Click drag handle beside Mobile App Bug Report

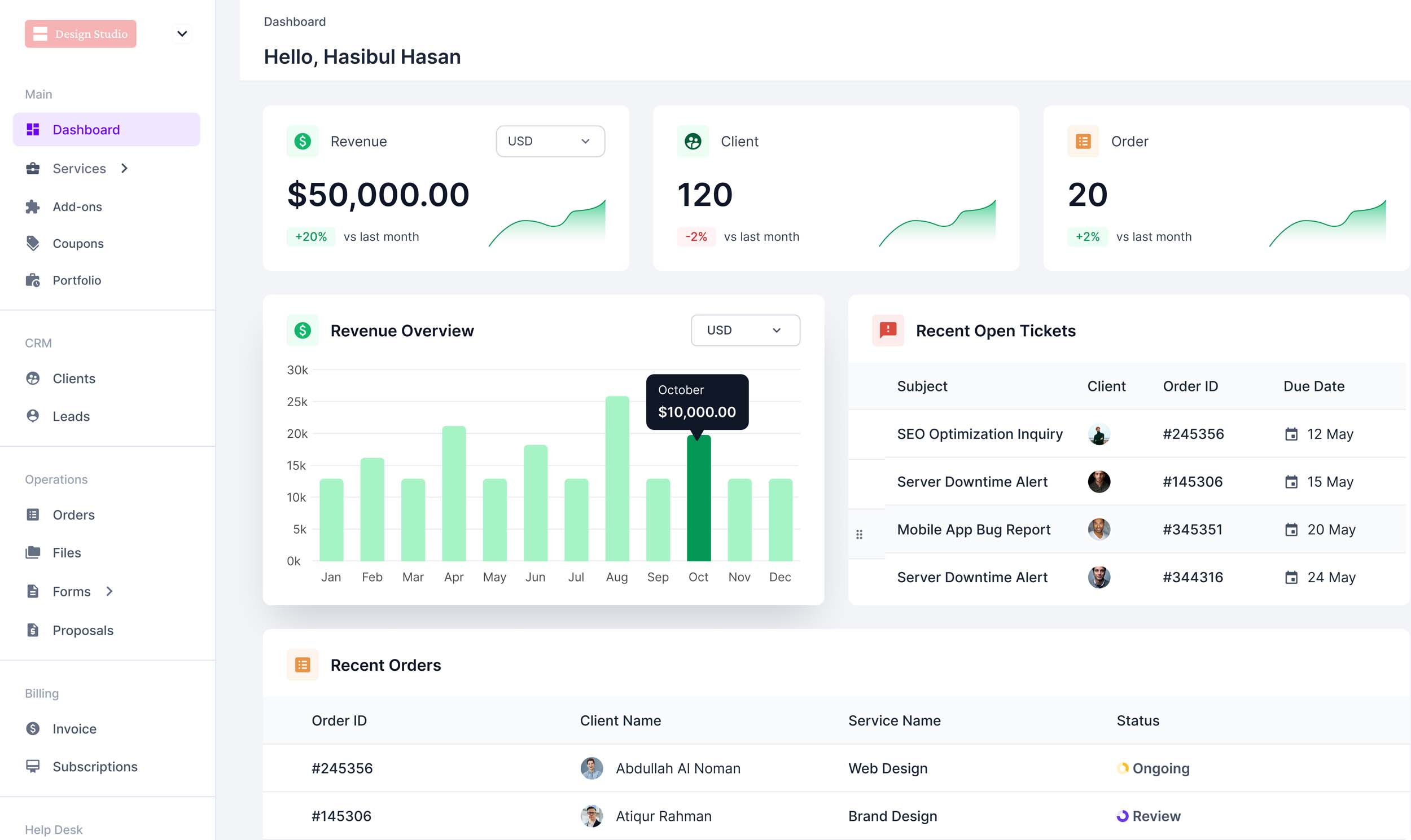(x=859, y=534)
